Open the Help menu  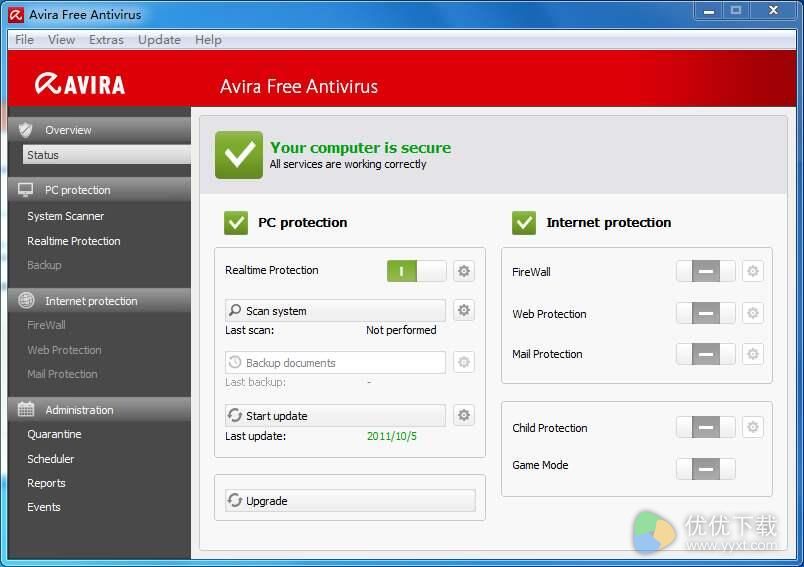208,39
